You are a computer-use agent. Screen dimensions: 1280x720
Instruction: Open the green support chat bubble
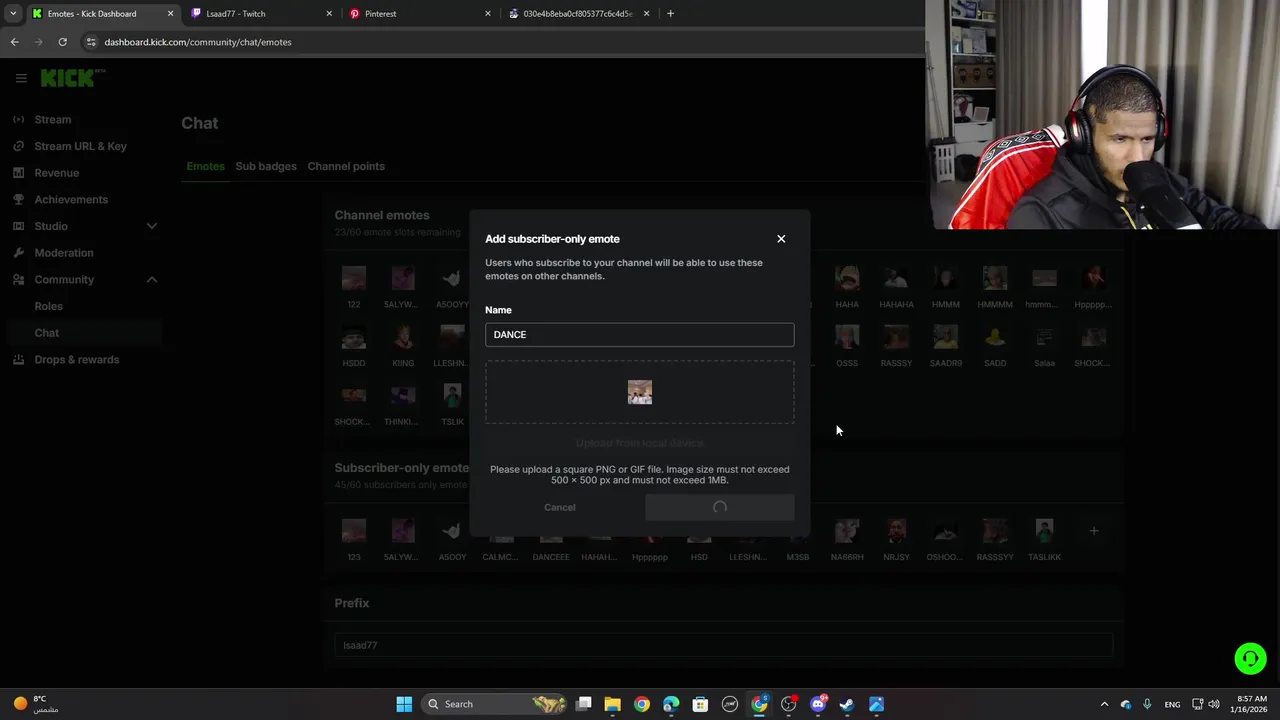point(1250,658)
